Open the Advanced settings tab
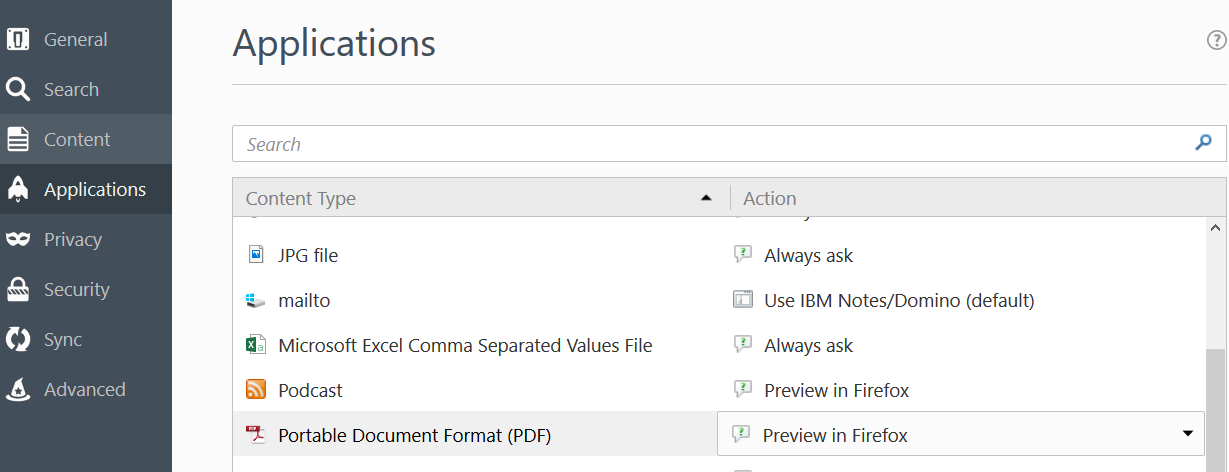The height and width of the screenshot is (472, 1229). (85, 390)
